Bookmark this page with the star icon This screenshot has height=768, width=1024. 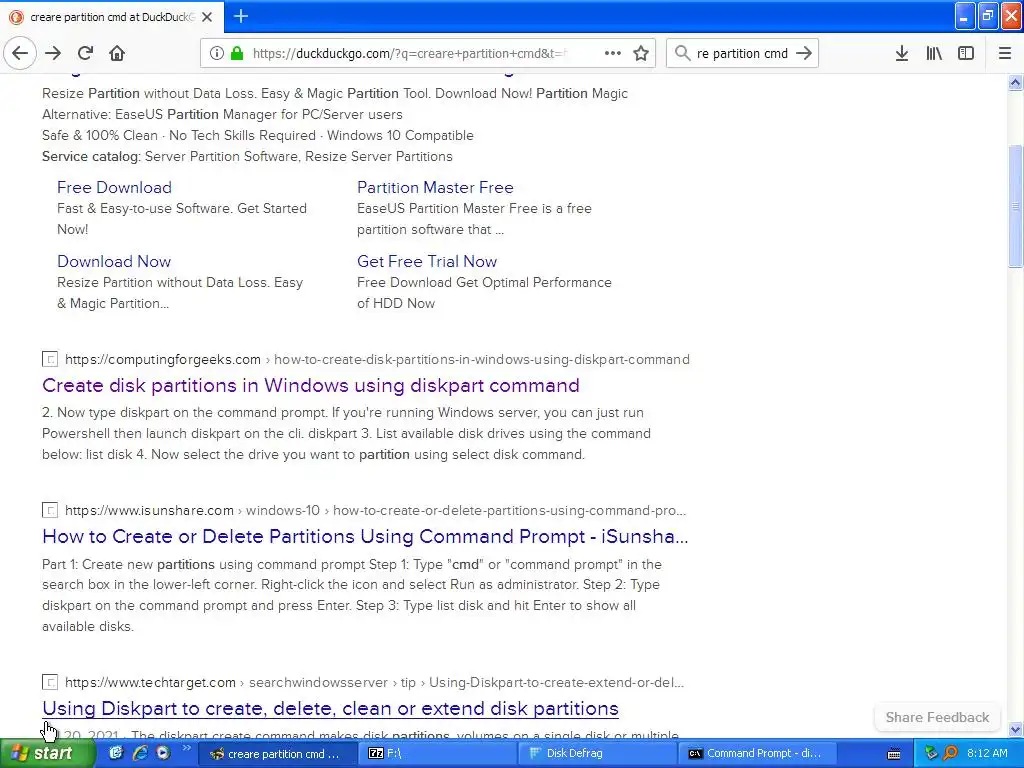[641, 53]
